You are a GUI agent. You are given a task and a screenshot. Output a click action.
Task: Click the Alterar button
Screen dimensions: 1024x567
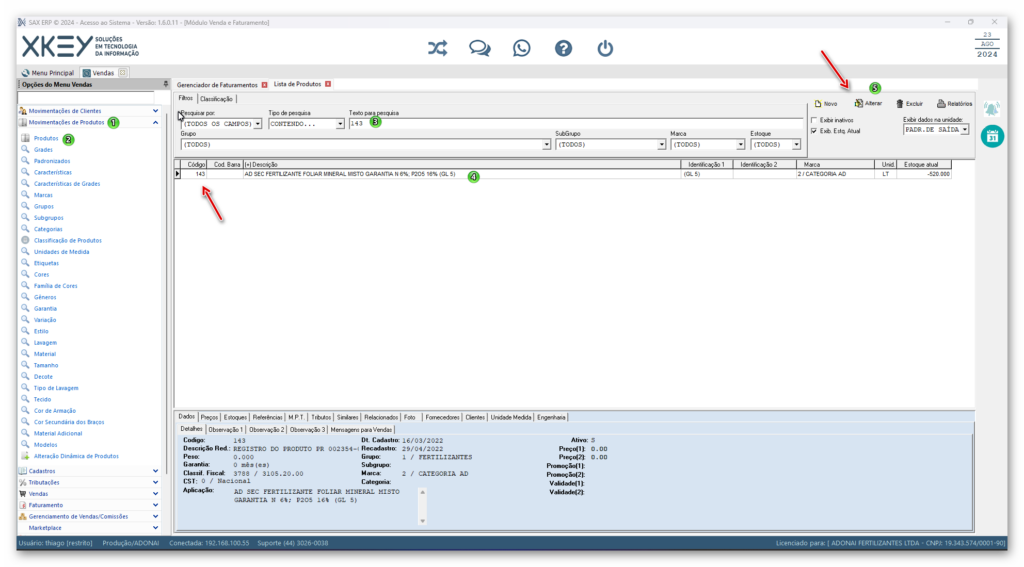[x=869, y=104]
